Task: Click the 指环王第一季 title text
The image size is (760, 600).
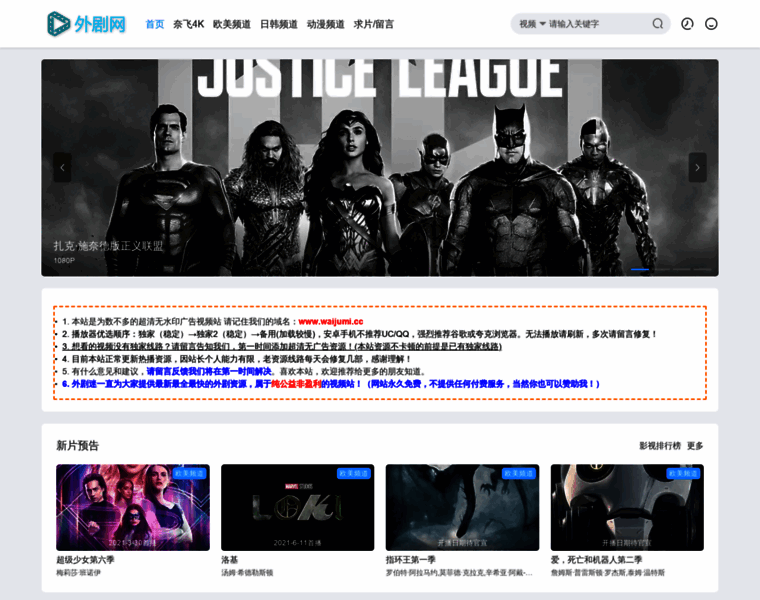Action: [411, 560]
